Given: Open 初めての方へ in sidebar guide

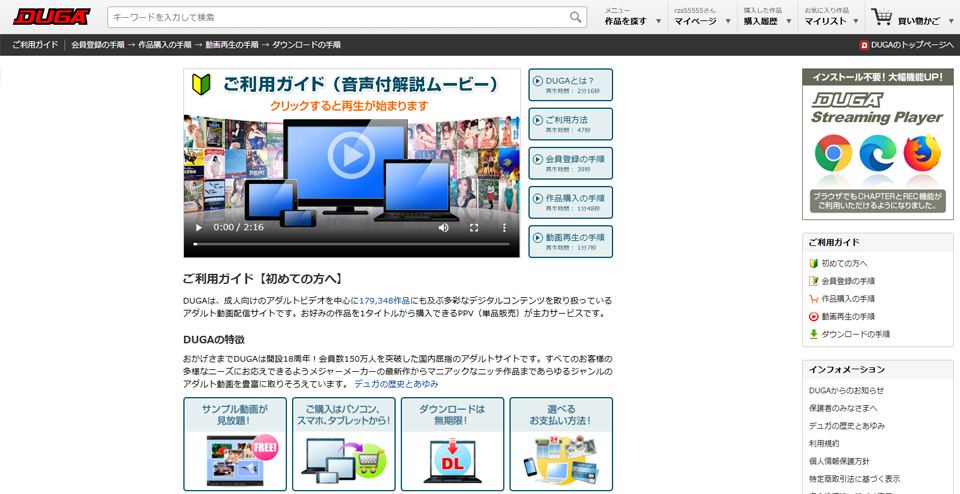Looking at the screenshot, I should click(844, 263).
